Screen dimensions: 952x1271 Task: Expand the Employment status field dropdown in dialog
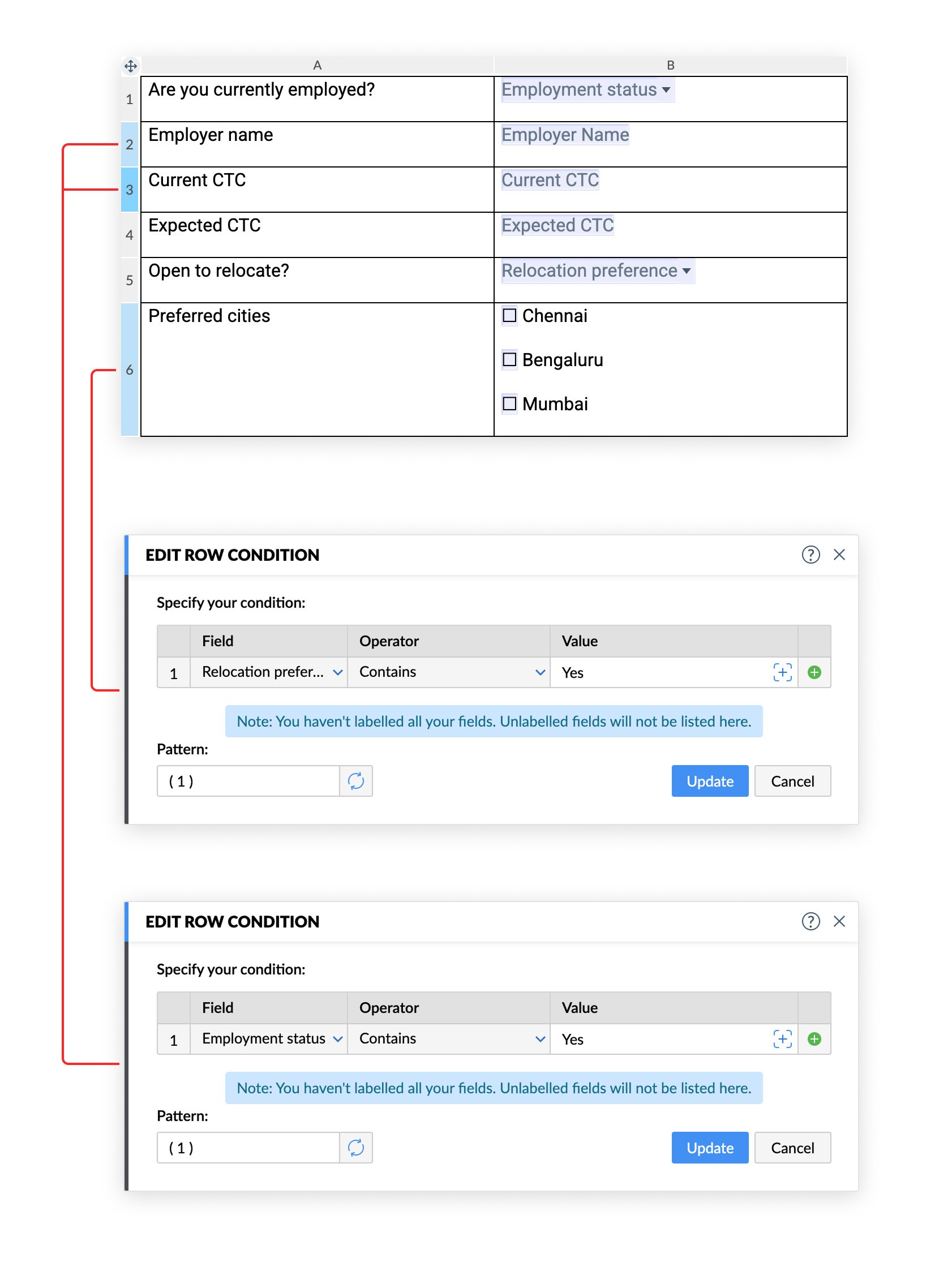click(268, 1039)
